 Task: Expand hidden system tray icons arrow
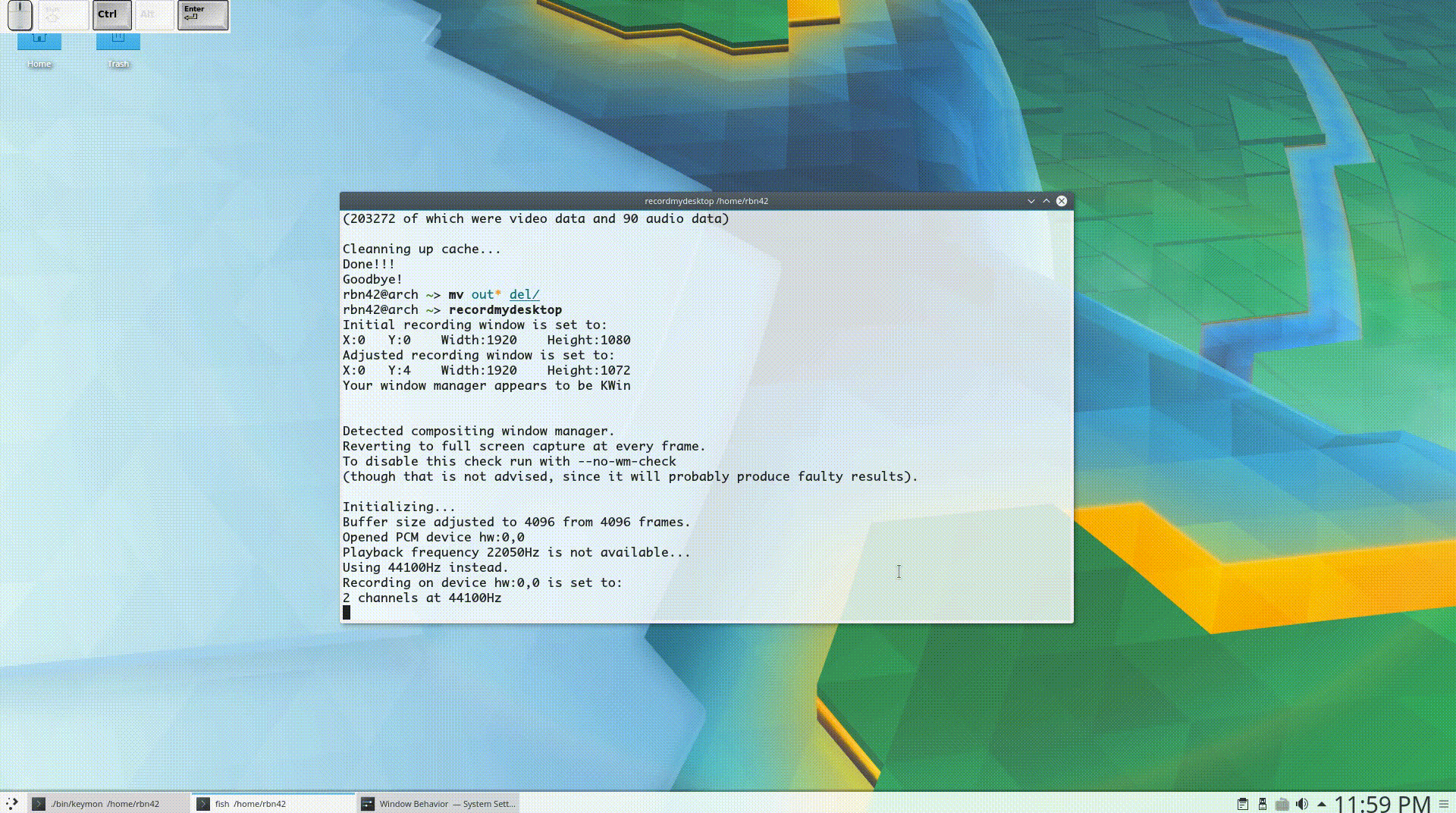click(x=1322, y=804)
